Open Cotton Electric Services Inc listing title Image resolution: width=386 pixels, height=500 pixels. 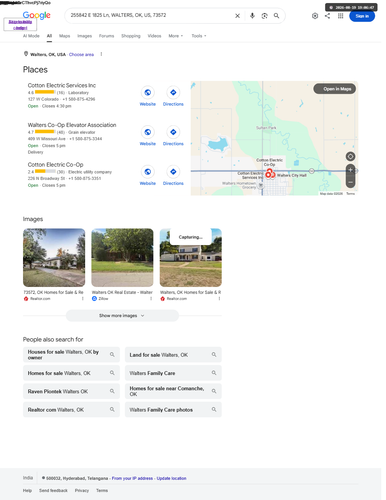pyautogui.click(x=62, y=85)
